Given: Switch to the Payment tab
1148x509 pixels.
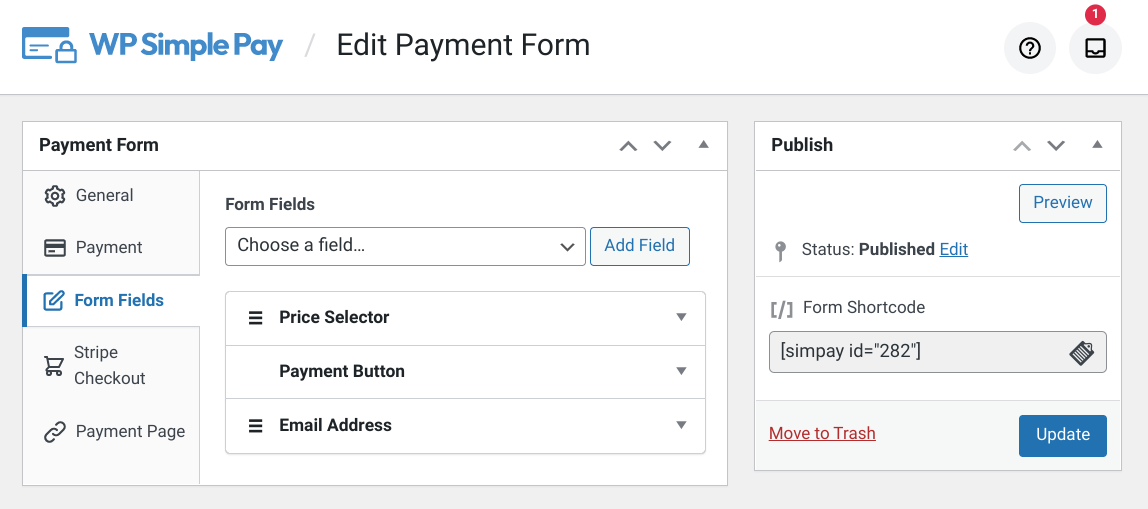Looking at the screenshot, I should [111, 248].
